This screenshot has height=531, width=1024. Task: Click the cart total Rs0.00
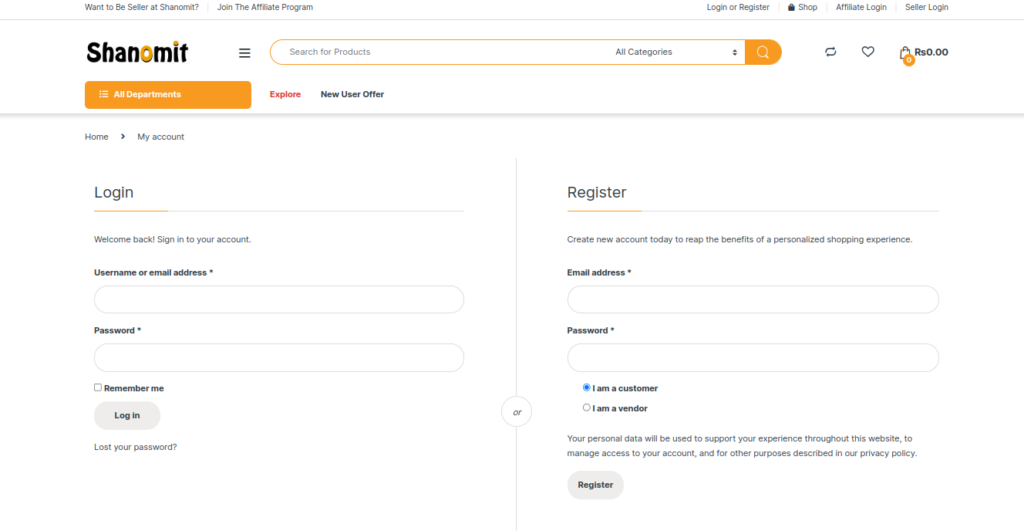coord(931,52)
